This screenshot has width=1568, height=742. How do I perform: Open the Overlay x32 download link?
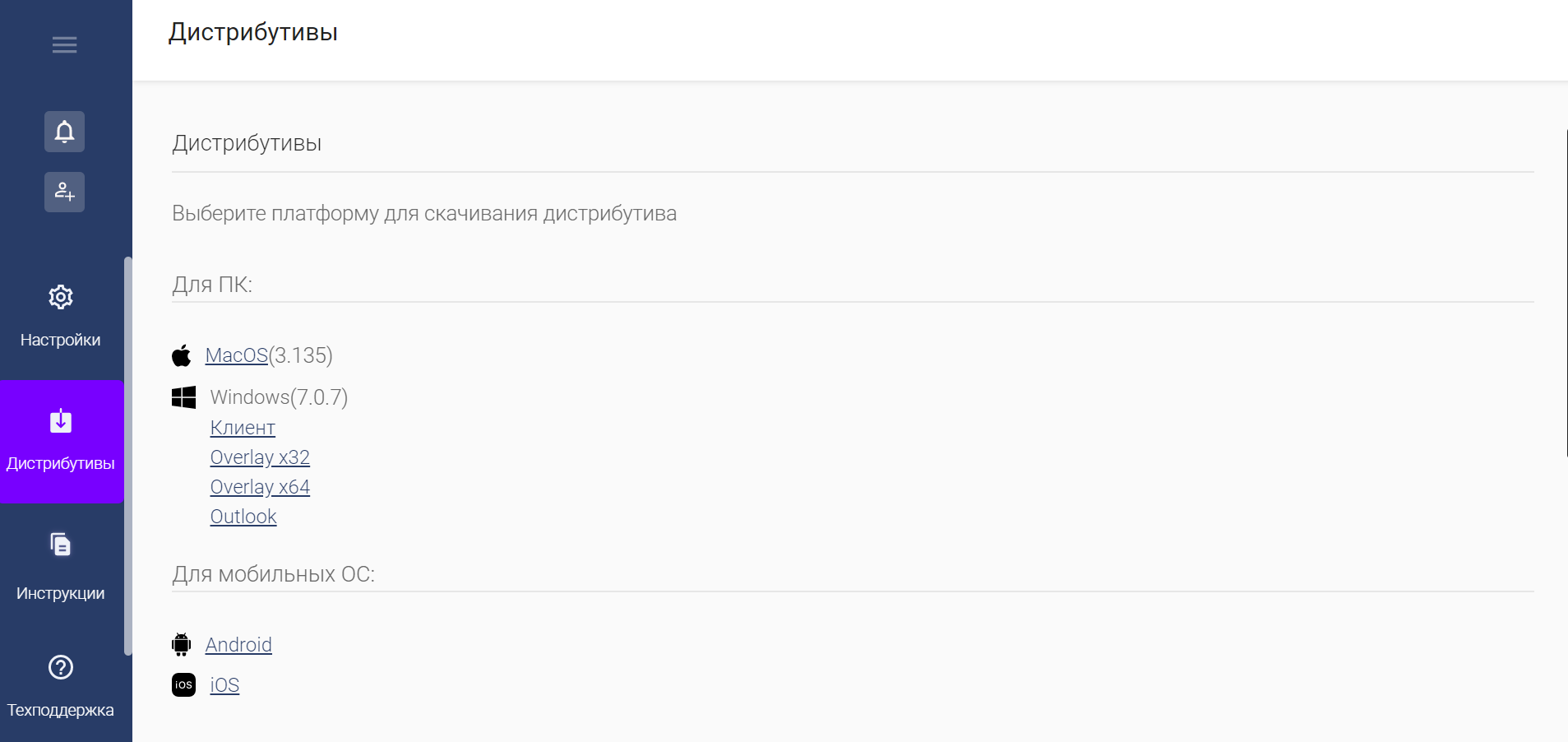pos(260,457)
